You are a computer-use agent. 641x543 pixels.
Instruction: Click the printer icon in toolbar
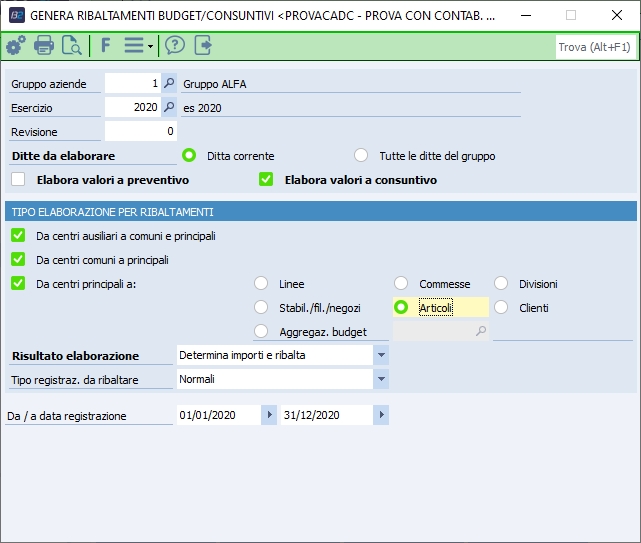pos(44,46)
